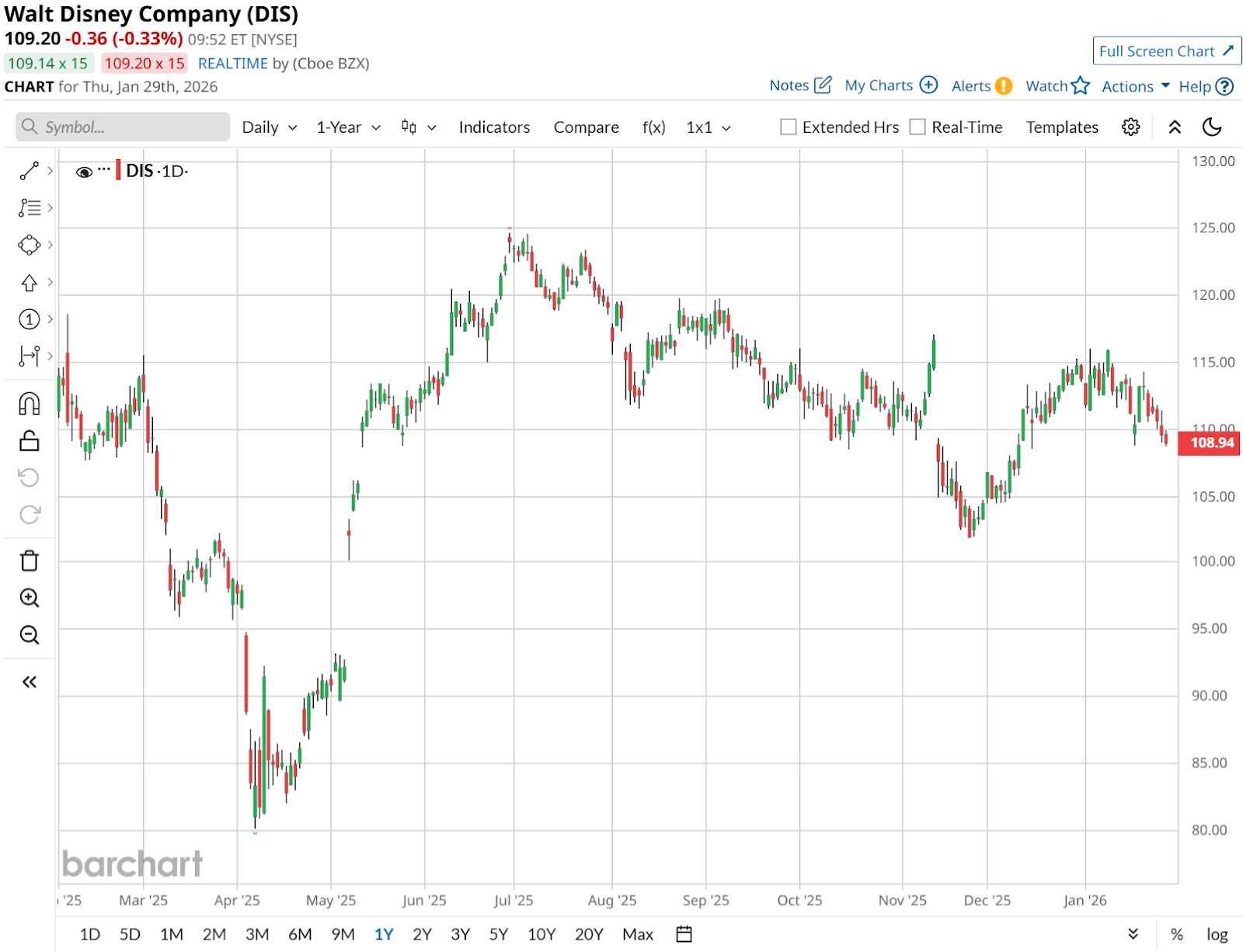The image size is (1243, 952).
Task: Delete drawings with the trash icon
Action: click(x=30, y=561)
